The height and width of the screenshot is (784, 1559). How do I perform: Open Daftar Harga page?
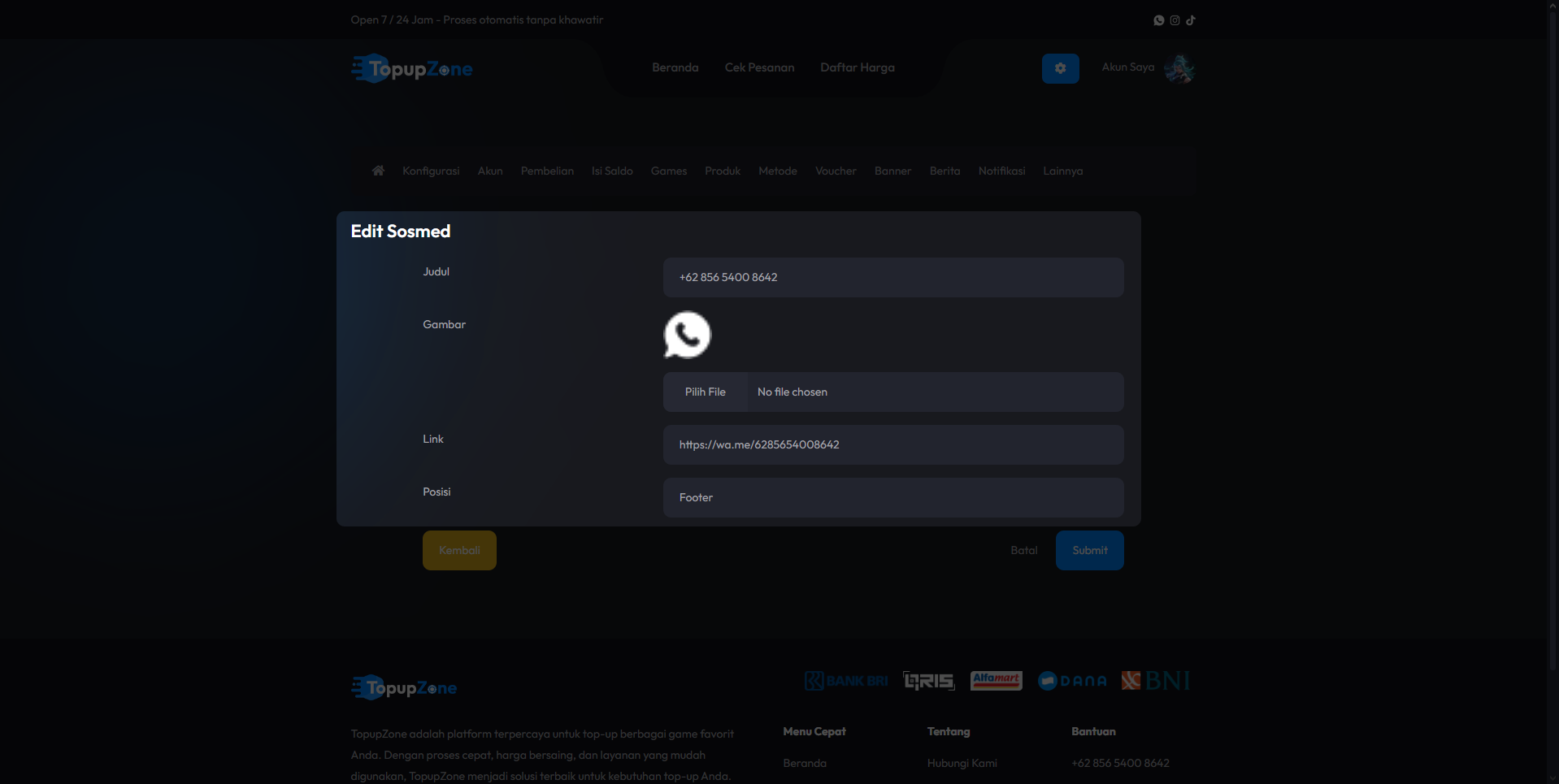point(858,67)
